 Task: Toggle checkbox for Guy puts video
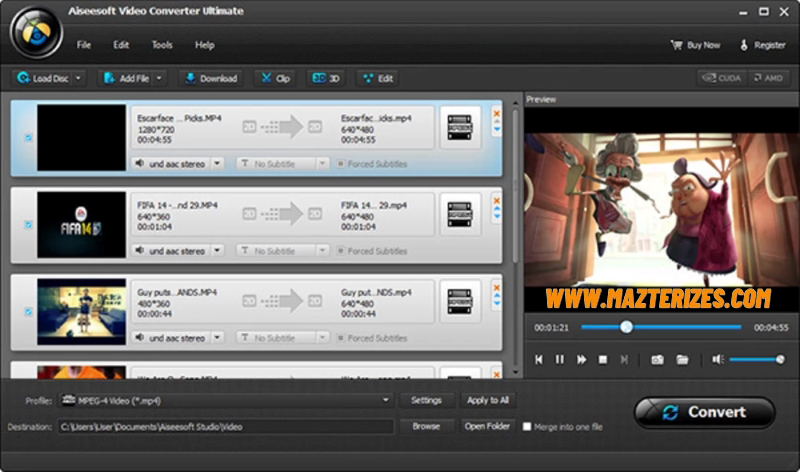tap(29, 311)
